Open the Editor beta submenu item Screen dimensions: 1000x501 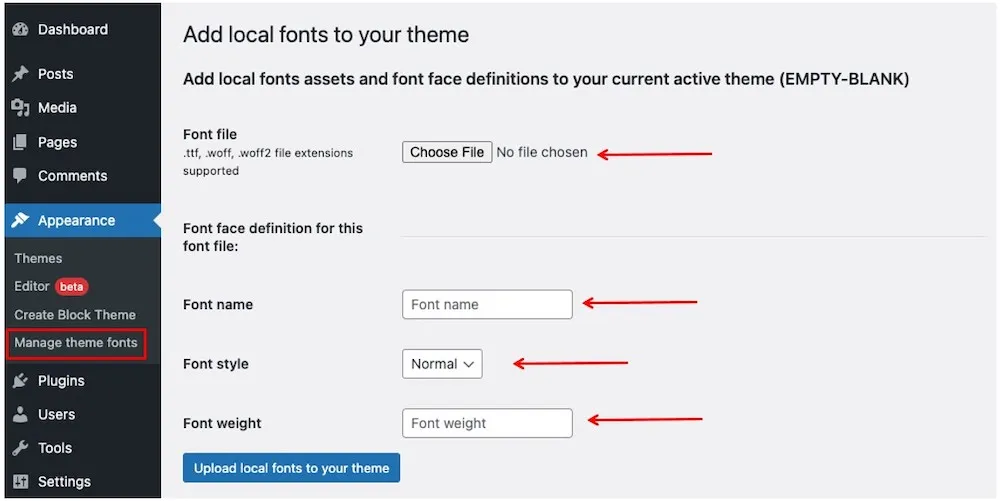32,286
